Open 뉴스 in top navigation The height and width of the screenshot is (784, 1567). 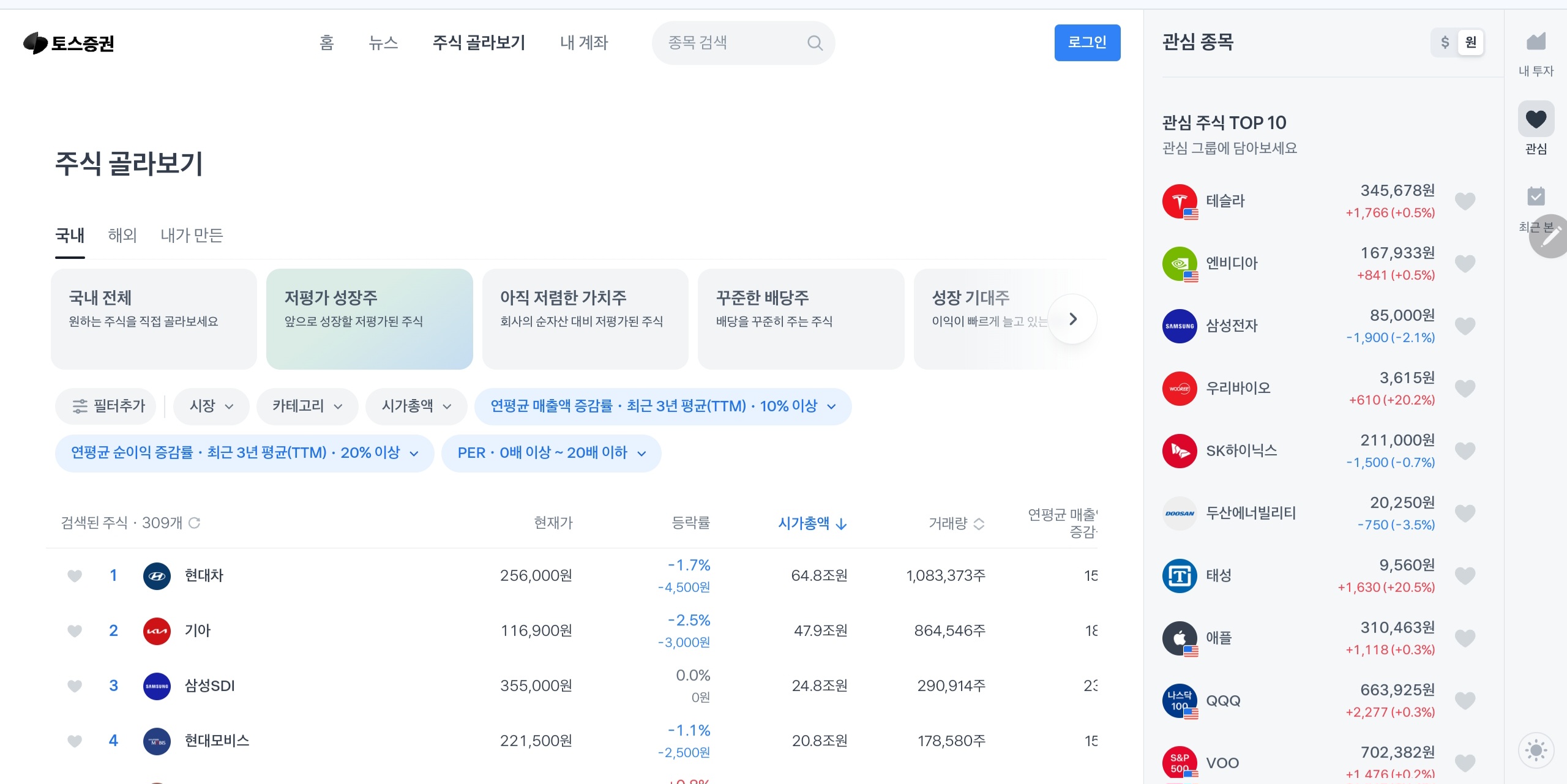[x=383, y=43]
